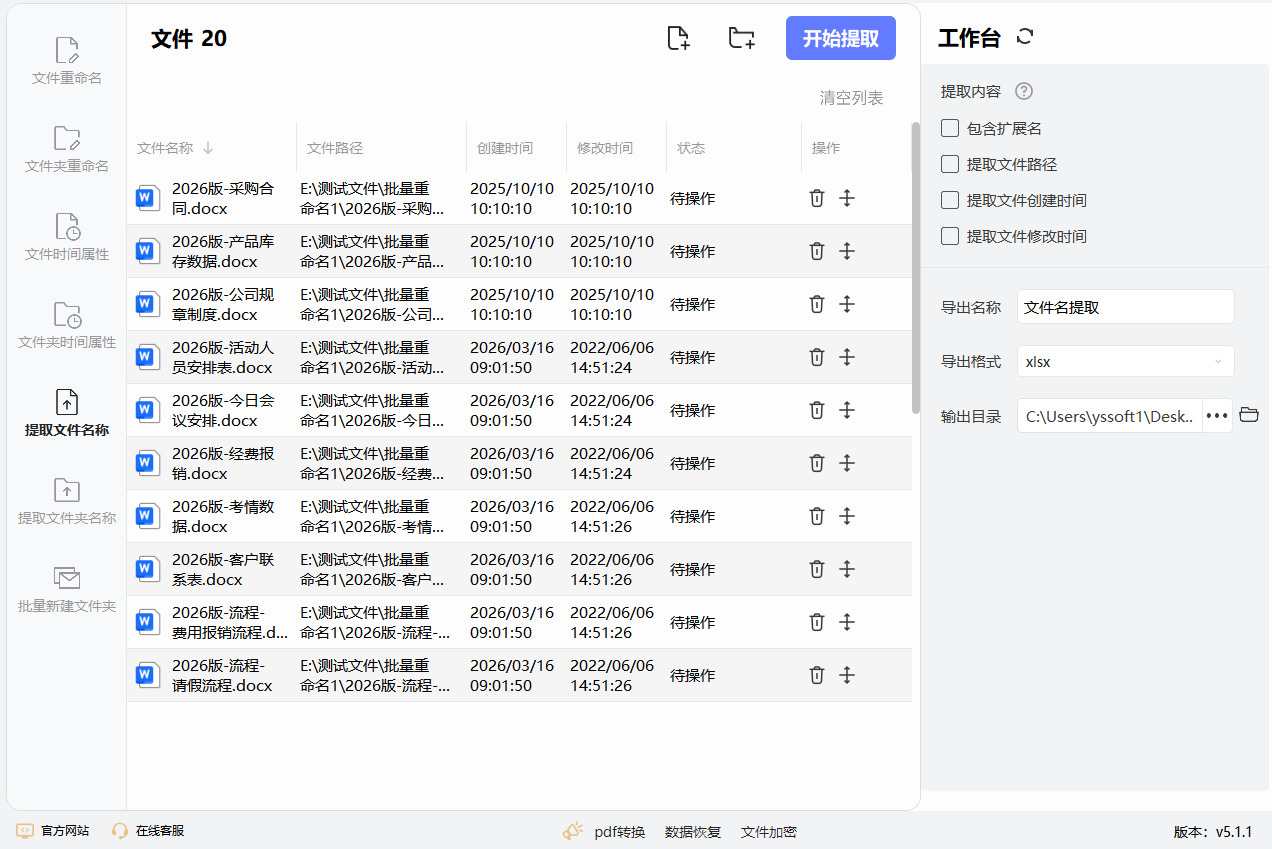This screenshot has width=1272, height=849.
Task: Click the workbench refresh icon
Action: coord(1024,37)
